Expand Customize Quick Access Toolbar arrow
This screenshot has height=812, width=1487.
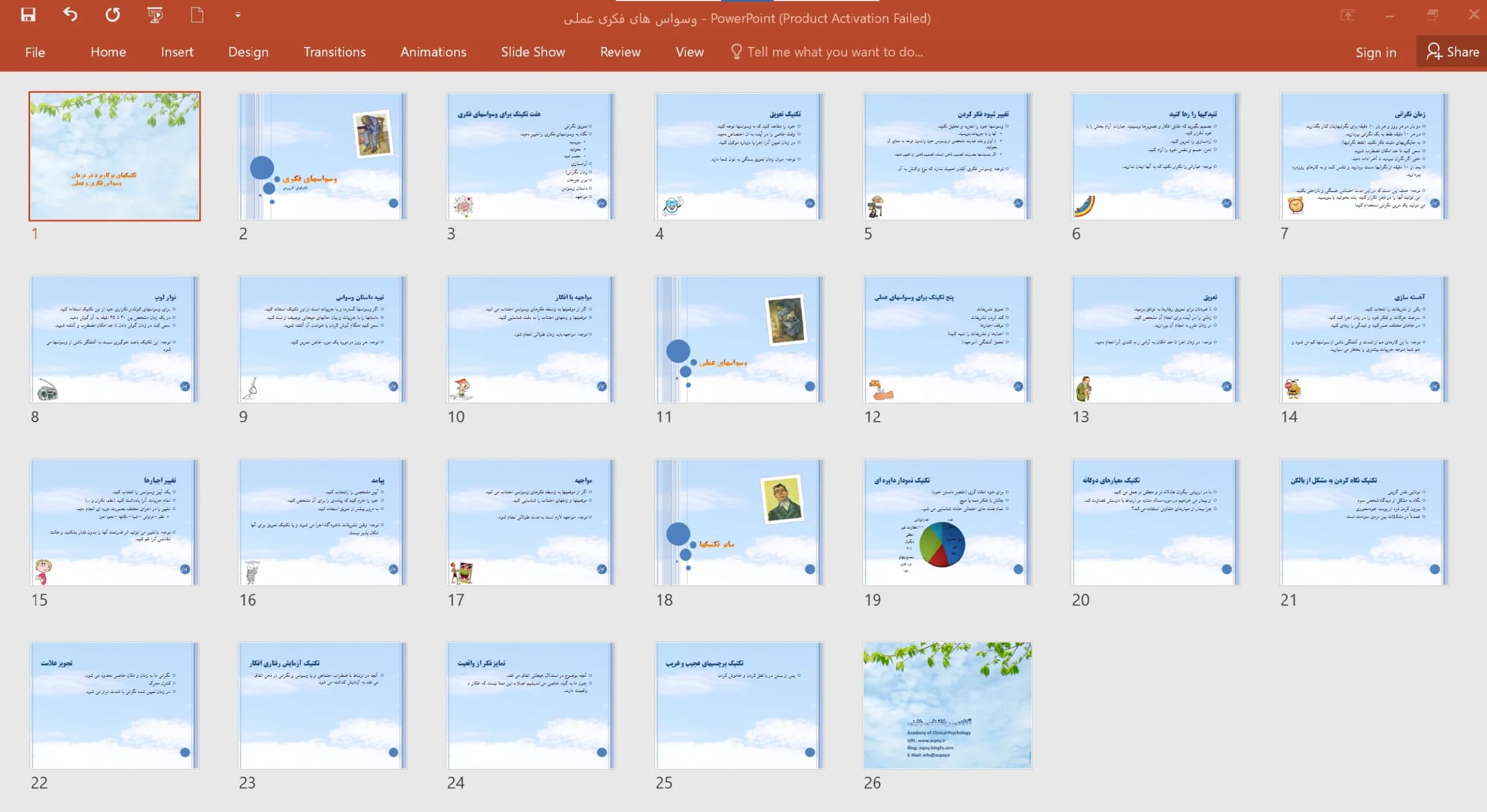[x=238, y=15]
